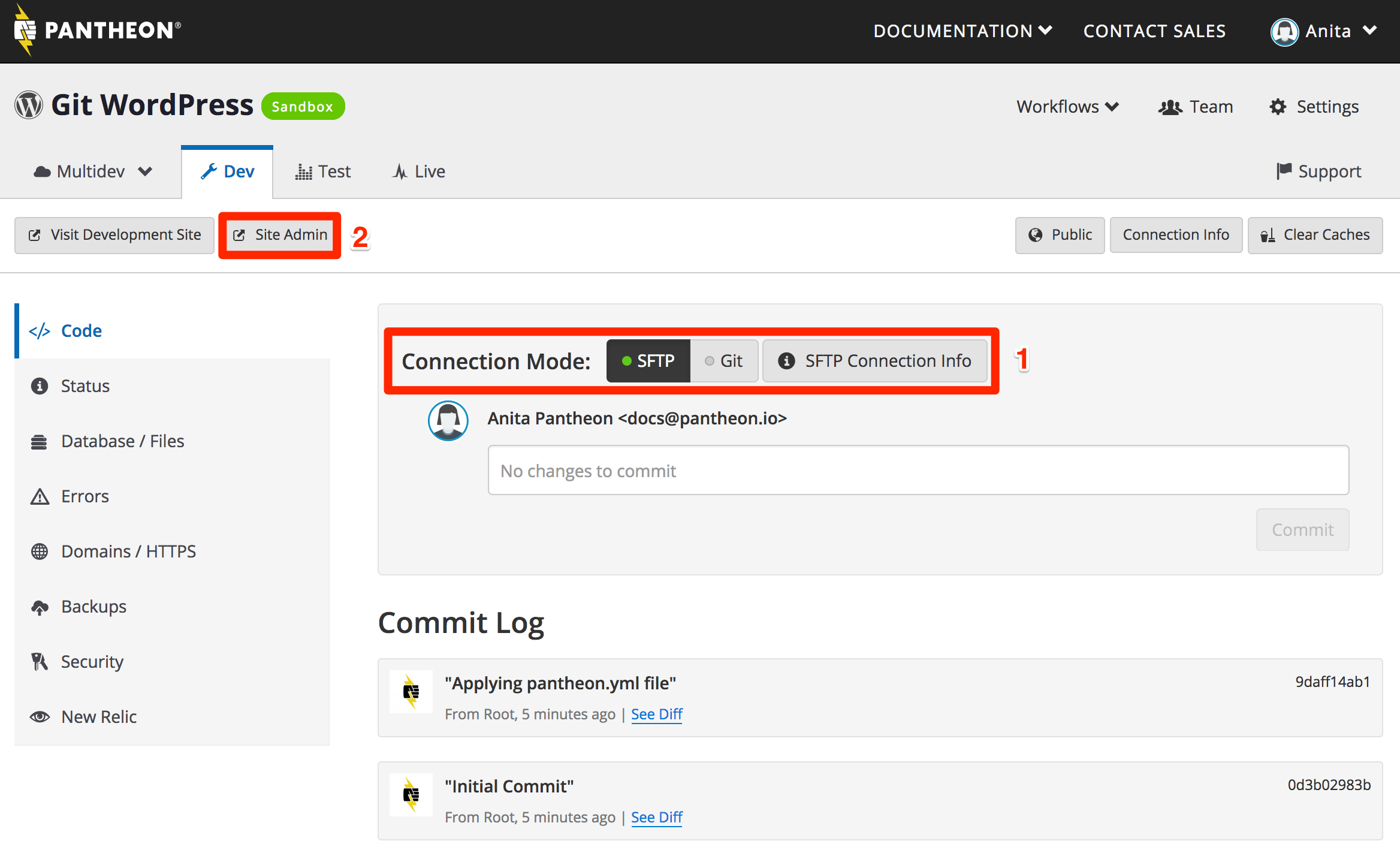
Task: Switch to the Test environment tab
Action: point(323,171)
